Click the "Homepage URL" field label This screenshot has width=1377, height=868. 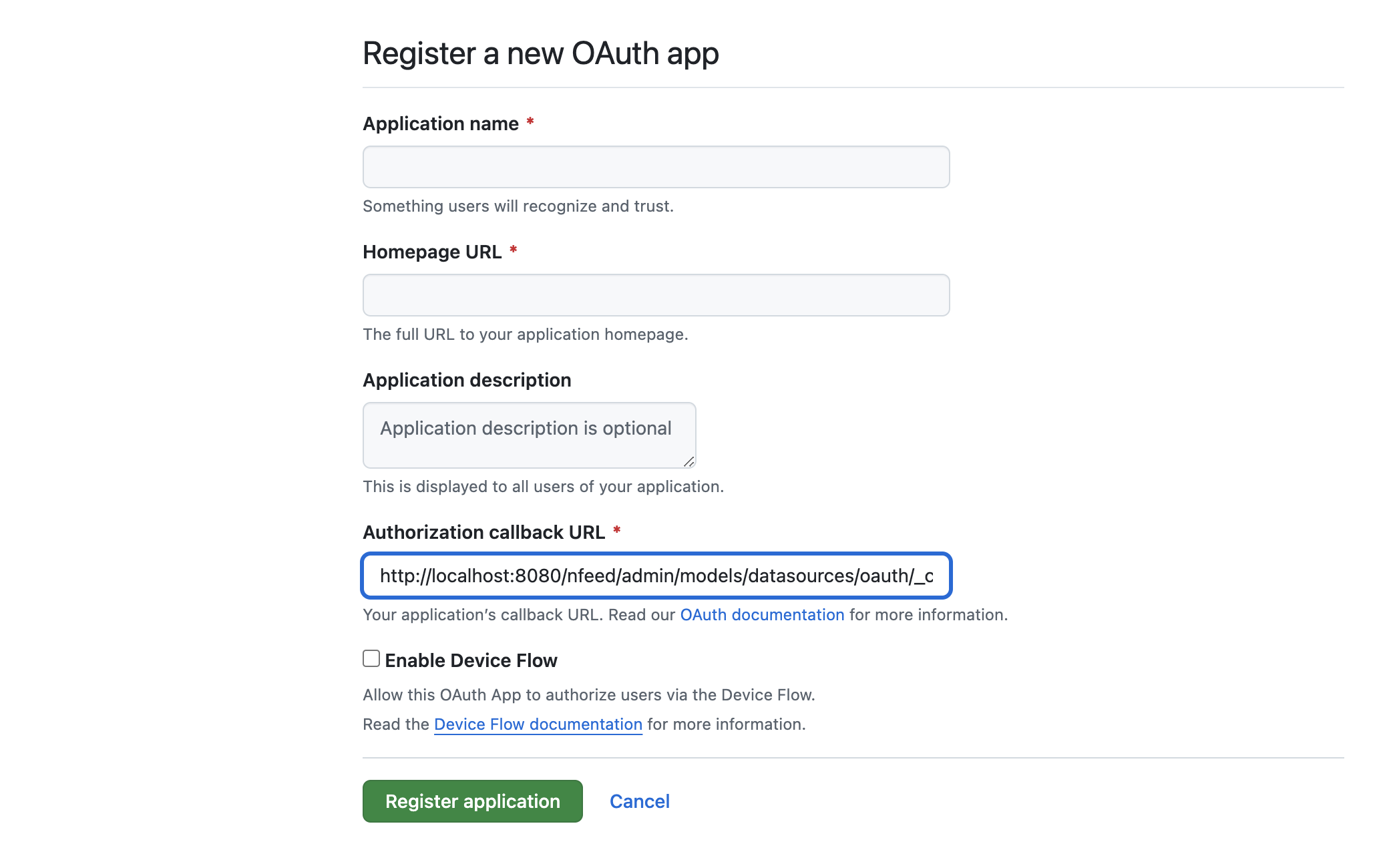pyautogui.click(x=432, y=252)
